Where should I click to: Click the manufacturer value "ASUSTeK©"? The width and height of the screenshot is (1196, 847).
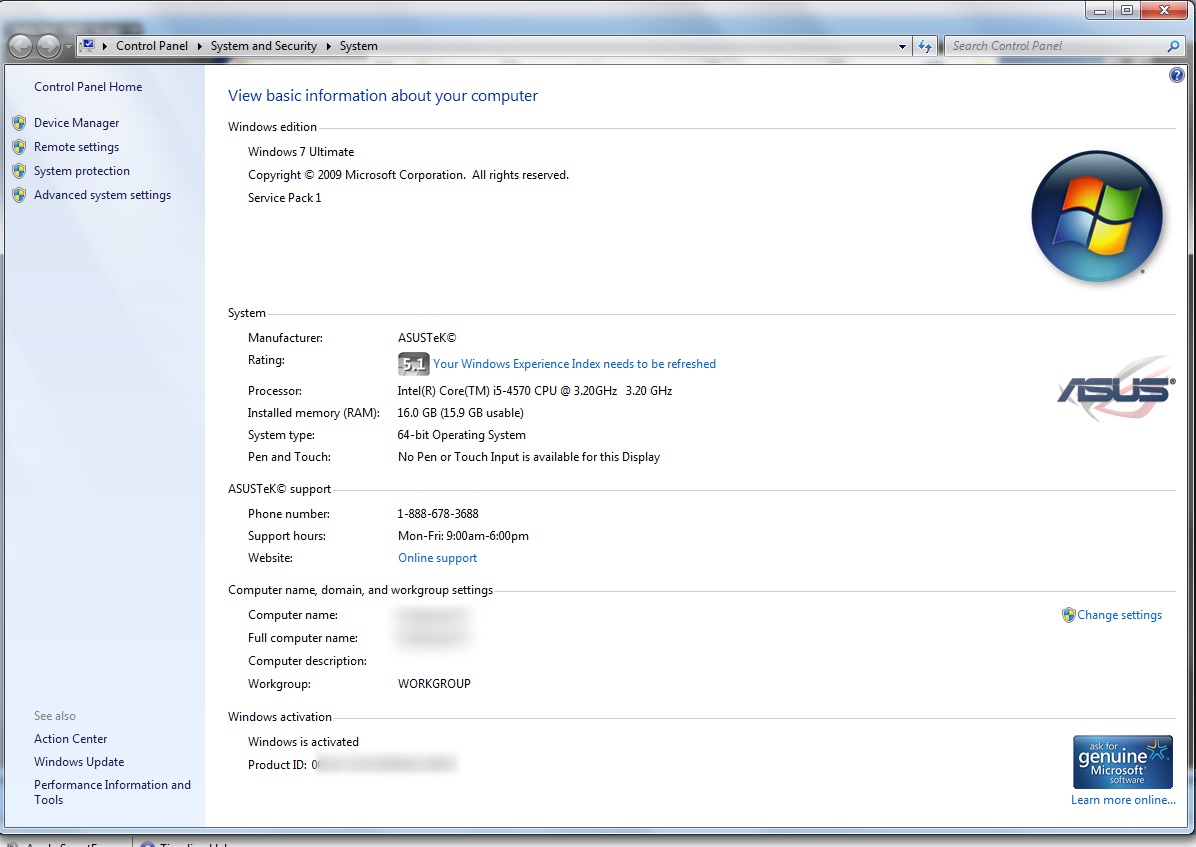(x=426, y=337)
